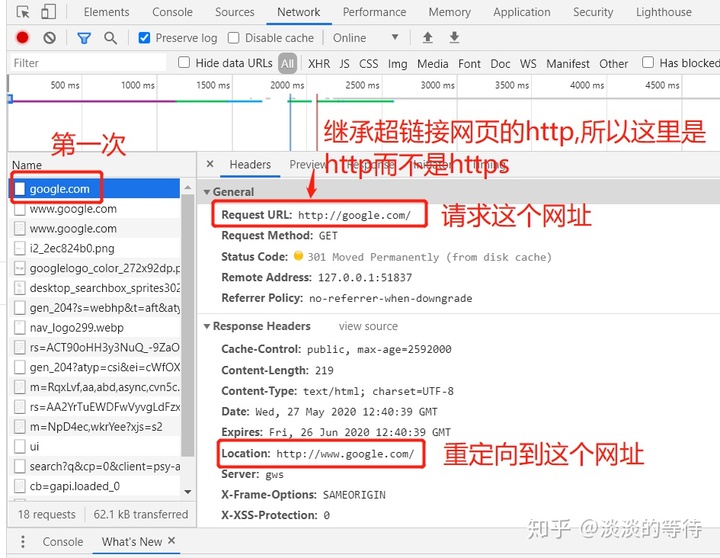The height and width of the screenshot is (558, 720).
Task: Filter requests by Font
Action: pos(469,63)
